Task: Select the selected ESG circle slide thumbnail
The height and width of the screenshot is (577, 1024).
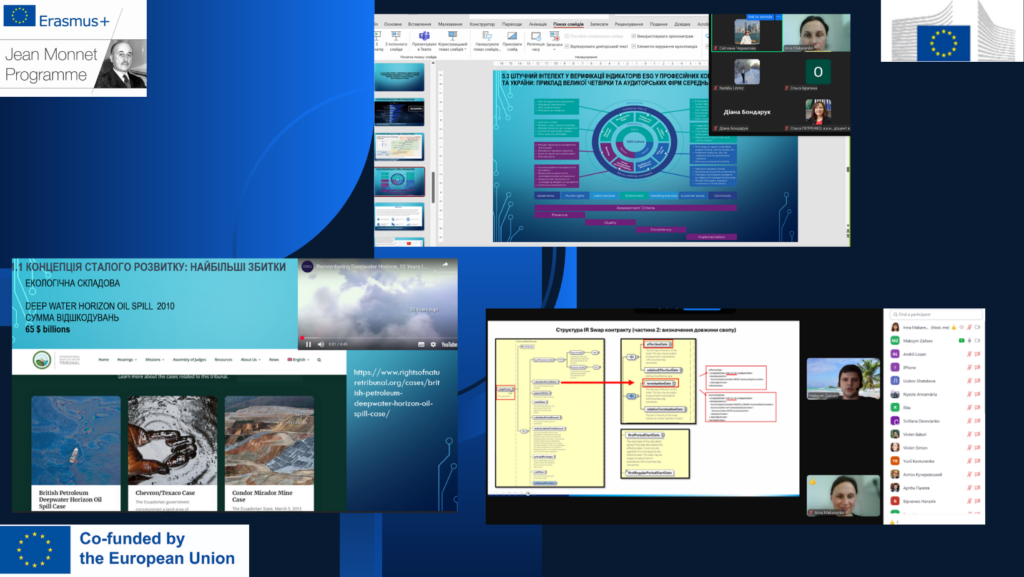Action: coord(399,181)
